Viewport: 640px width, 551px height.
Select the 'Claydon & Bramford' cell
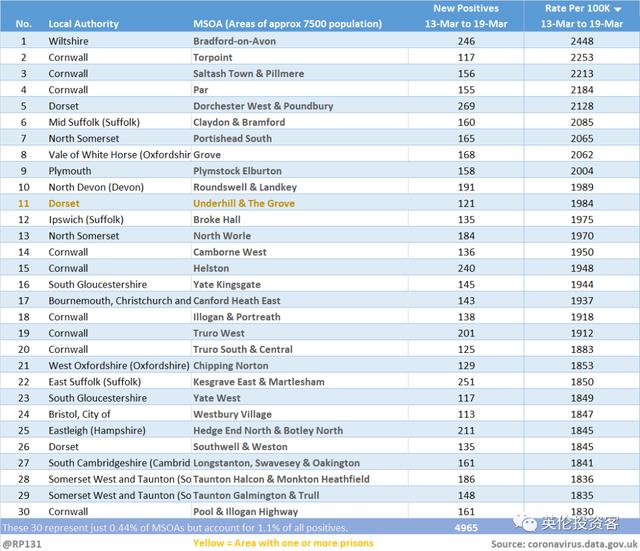pos(239,122)
